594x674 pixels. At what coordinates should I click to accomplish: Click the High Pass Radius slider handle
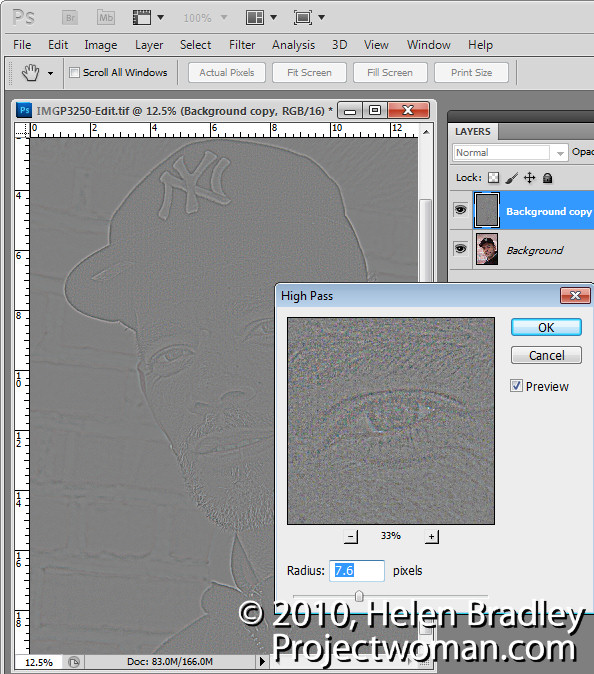pyautogui.click(x=359, y=596)
